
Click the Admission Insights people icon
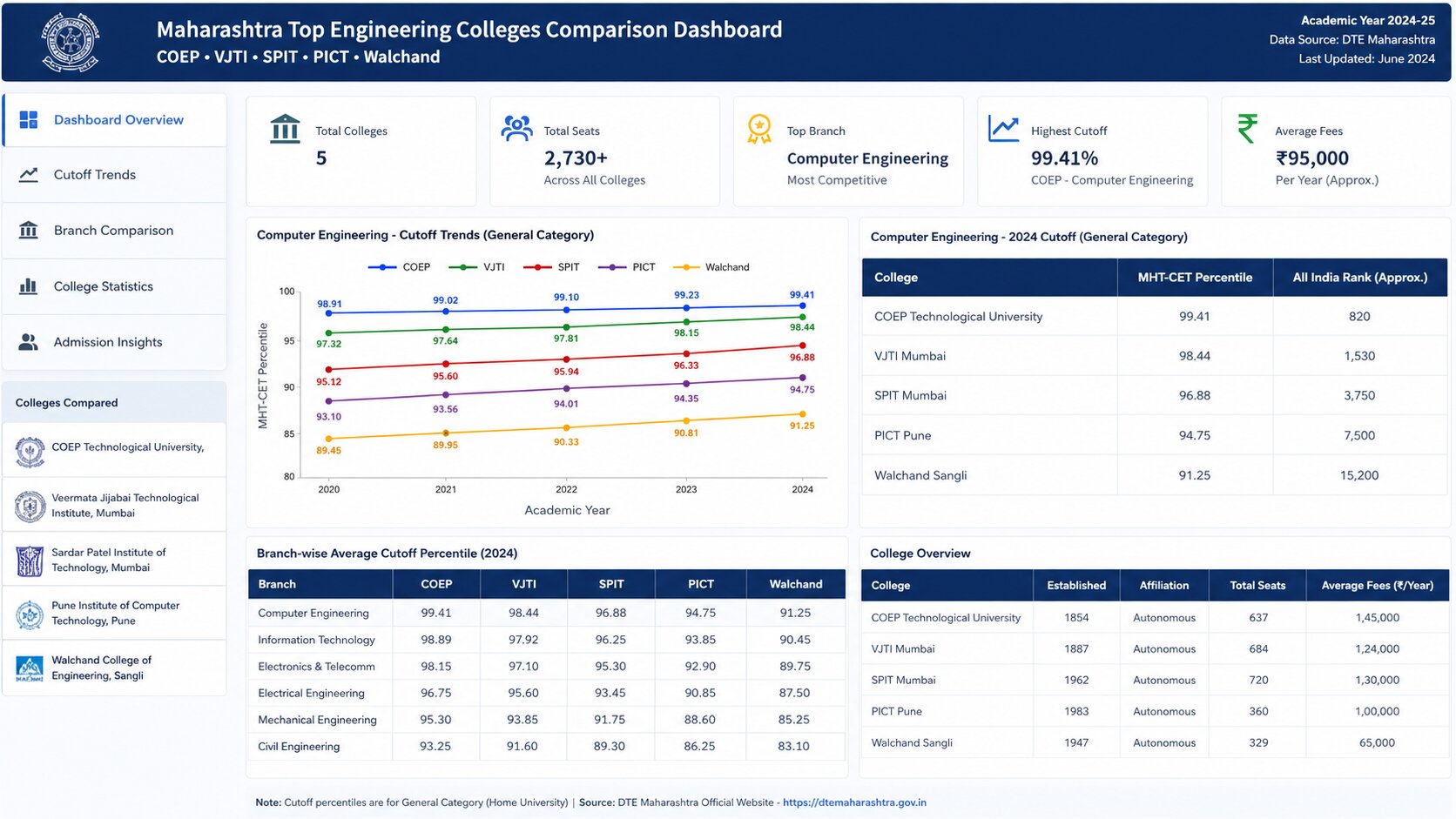click(x=29, y=342)
